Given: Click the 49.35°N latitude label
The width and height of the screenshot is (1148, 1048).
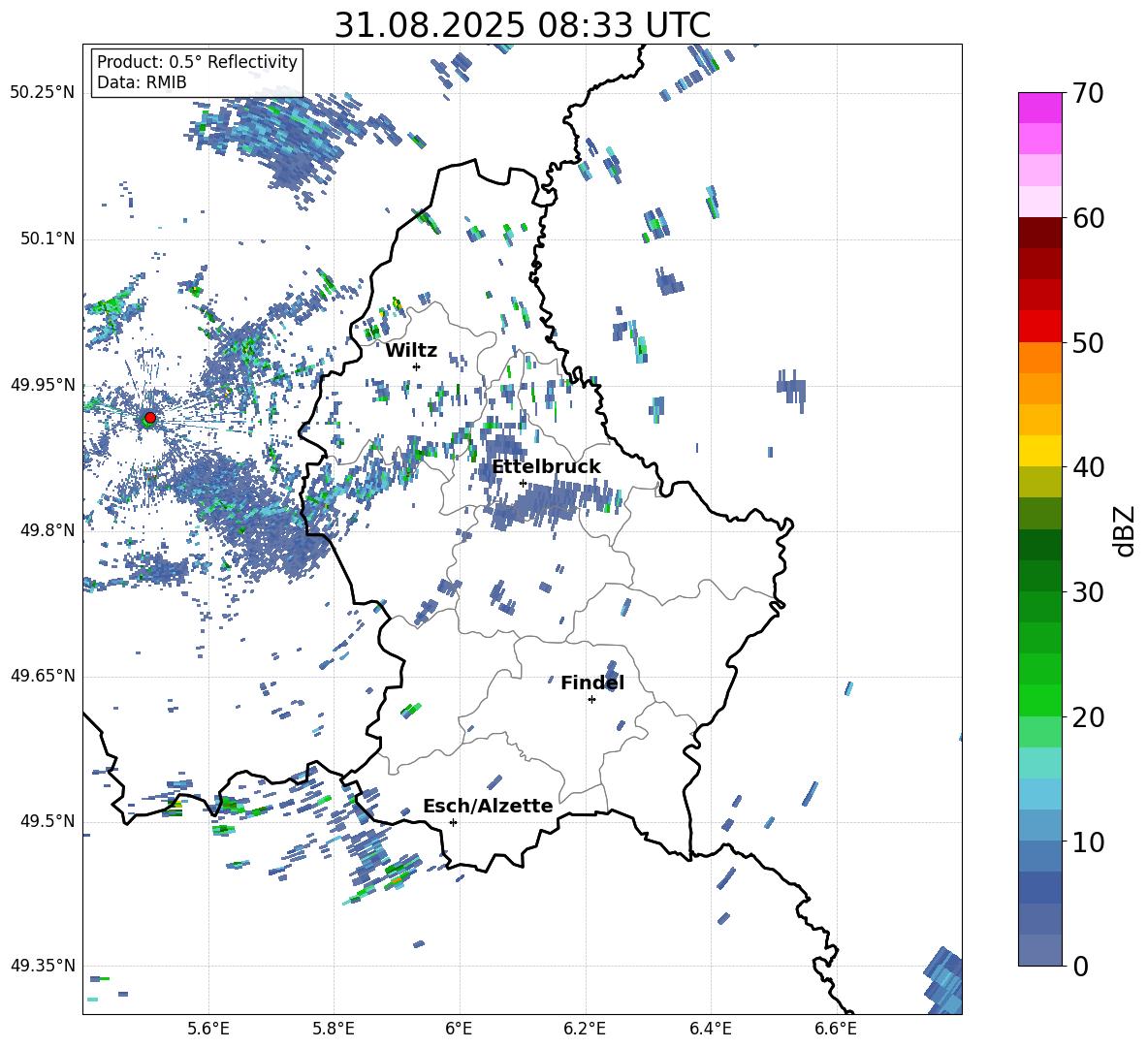Looking at the screenshot, I should click(43, 966).
